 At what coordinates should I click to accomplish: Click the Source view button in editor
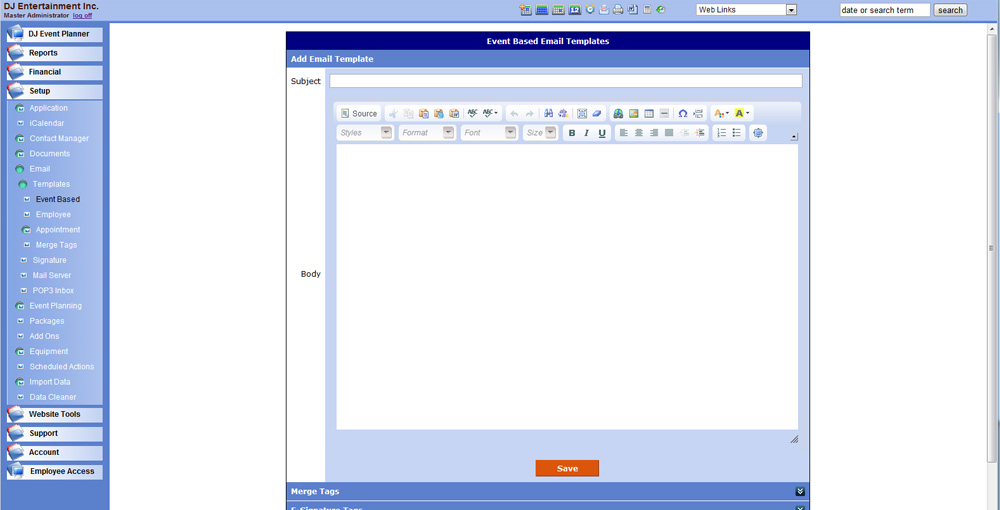359,114
